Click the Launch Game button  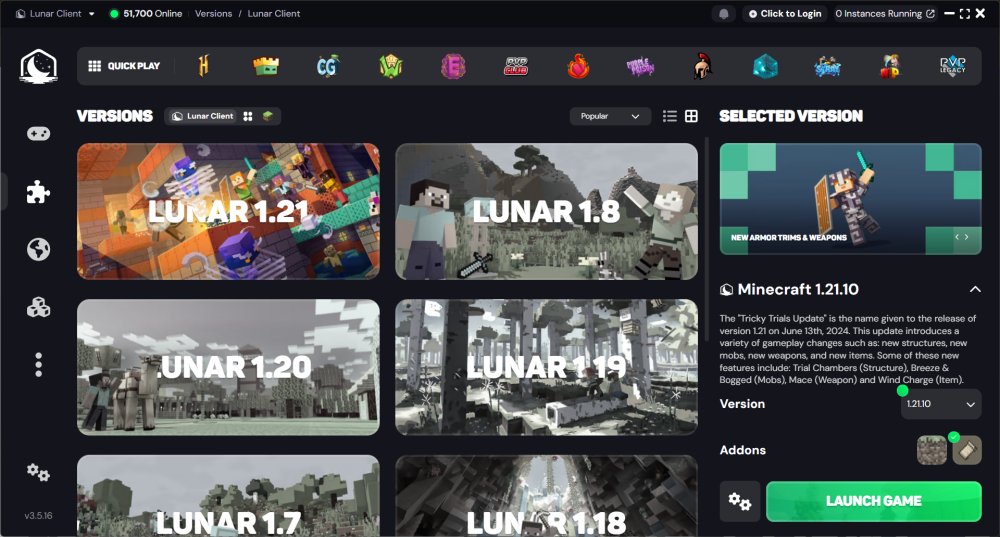click(874, 501)
